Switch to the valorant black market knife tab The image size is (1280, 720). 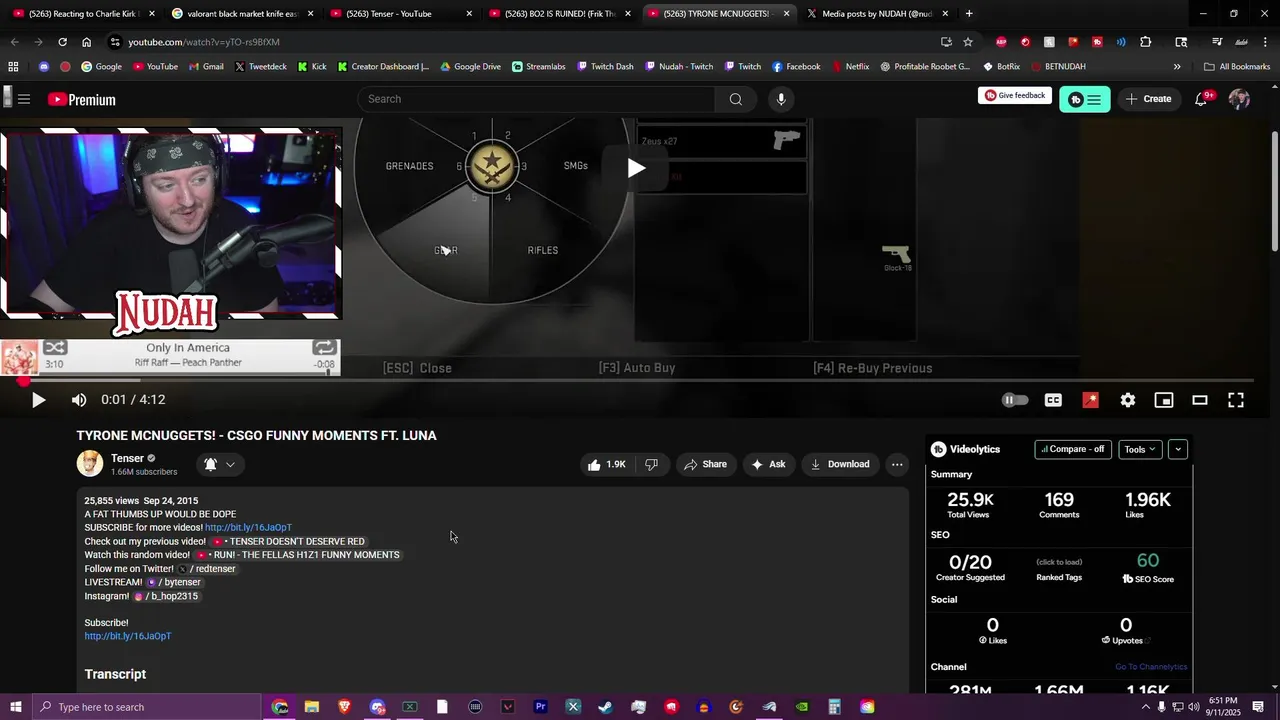tap(240, 14)
